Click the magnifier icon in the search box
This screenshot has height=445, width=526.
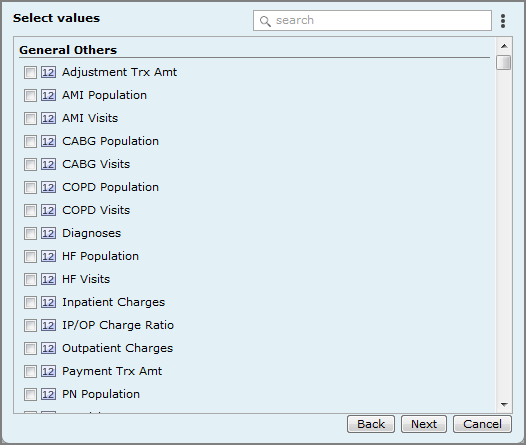[x=265, y=21]
